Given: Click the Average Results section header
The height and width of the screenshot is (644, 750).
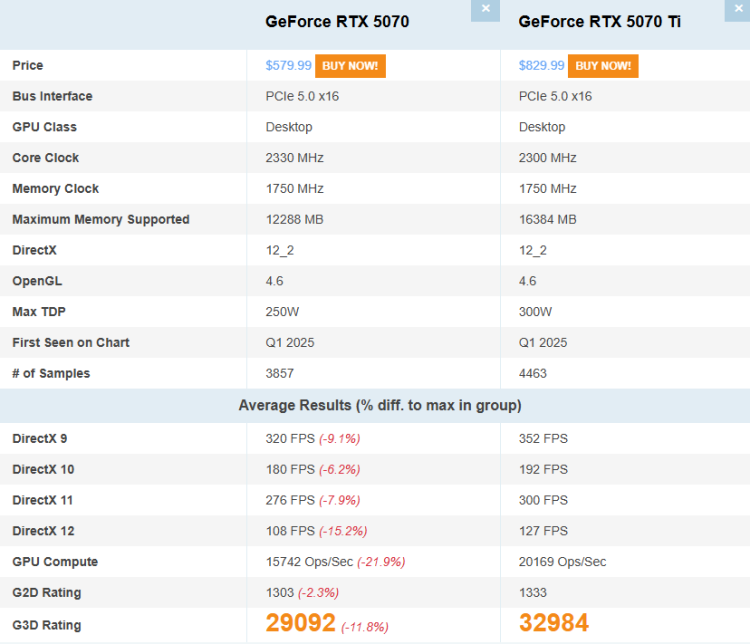Looking at the screenshot, I should [380, 406].
